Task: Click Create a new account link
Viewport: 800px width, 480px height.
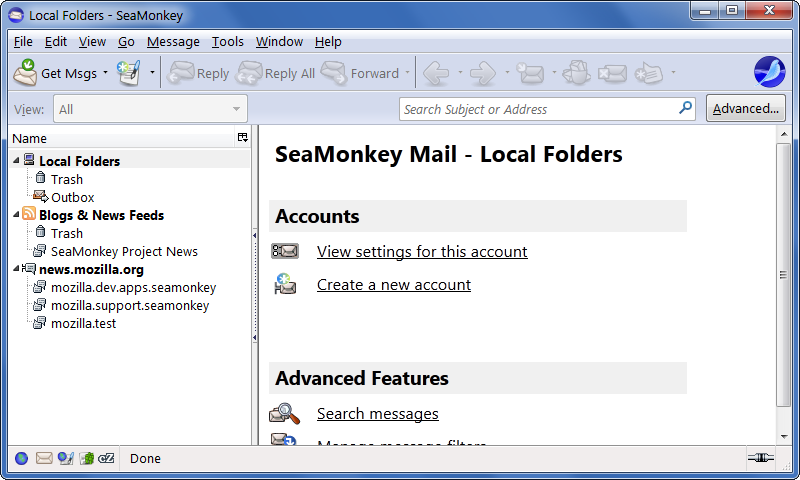Action: (394, 285)
